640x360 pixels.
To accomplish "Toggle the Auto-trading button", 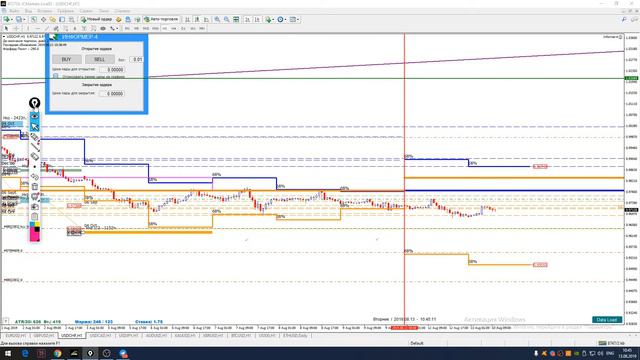I will tap(161, 19).
